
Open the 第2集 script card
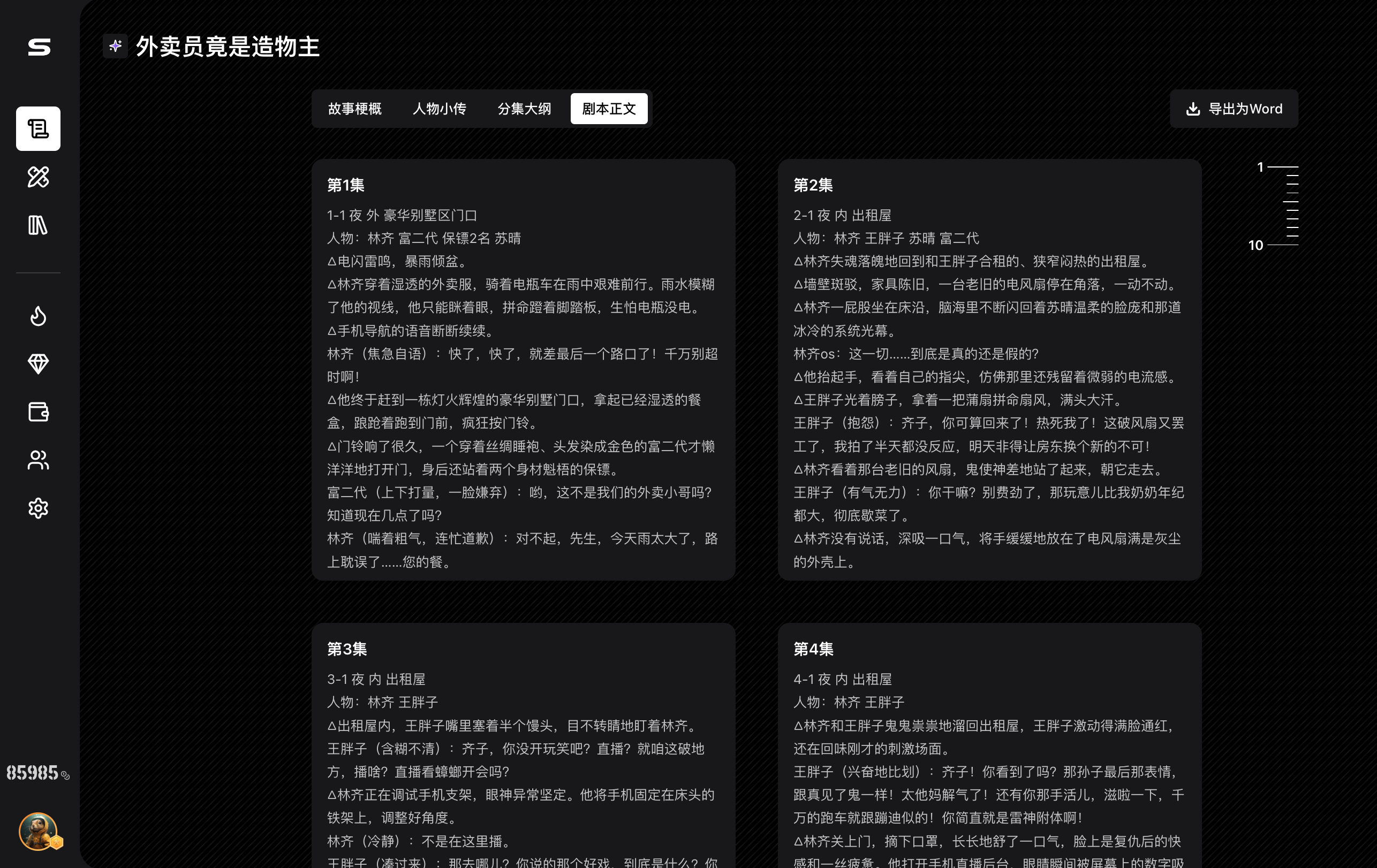[x=989, y=370]
